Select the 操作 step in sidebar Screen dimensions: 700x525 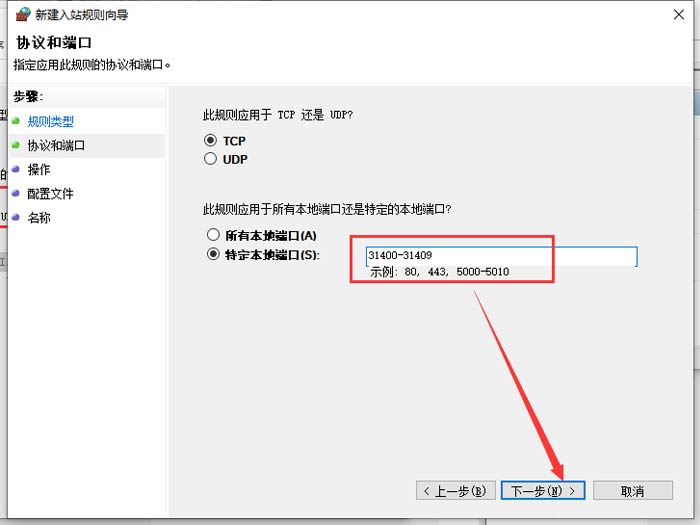(x=39, y=170)
